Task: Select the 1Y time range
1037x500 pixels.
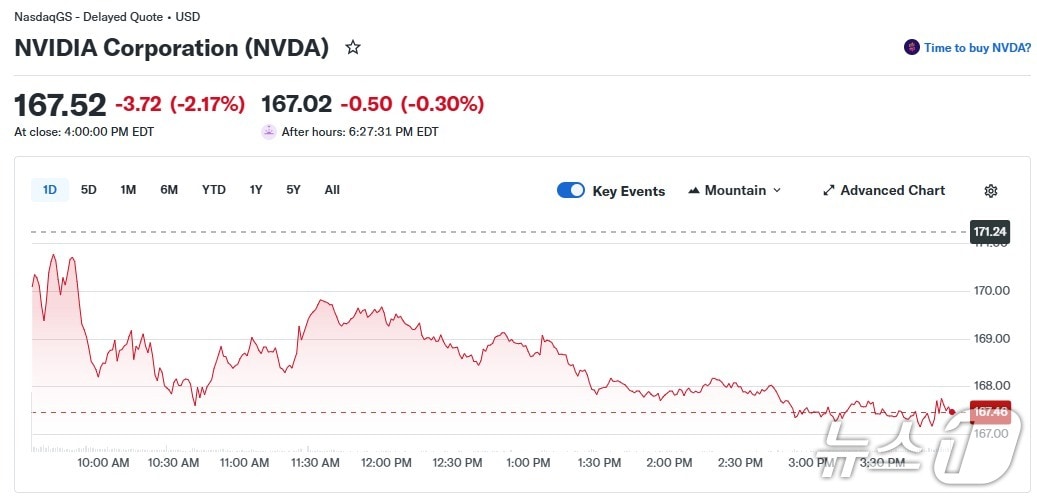Action: (x=256, y=190)
